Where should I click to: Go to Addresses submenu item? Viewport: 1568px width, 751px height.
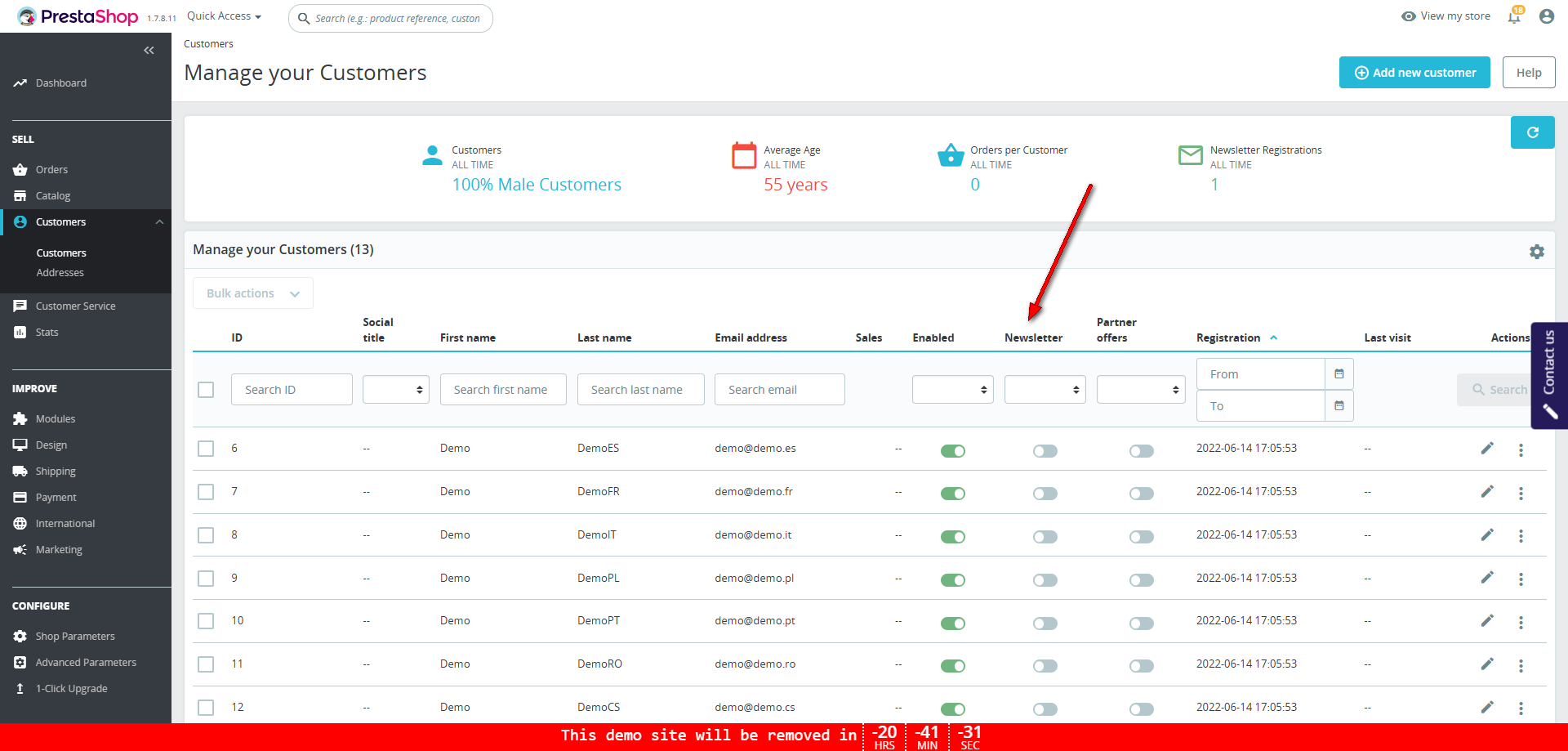[x=60, y=273]
